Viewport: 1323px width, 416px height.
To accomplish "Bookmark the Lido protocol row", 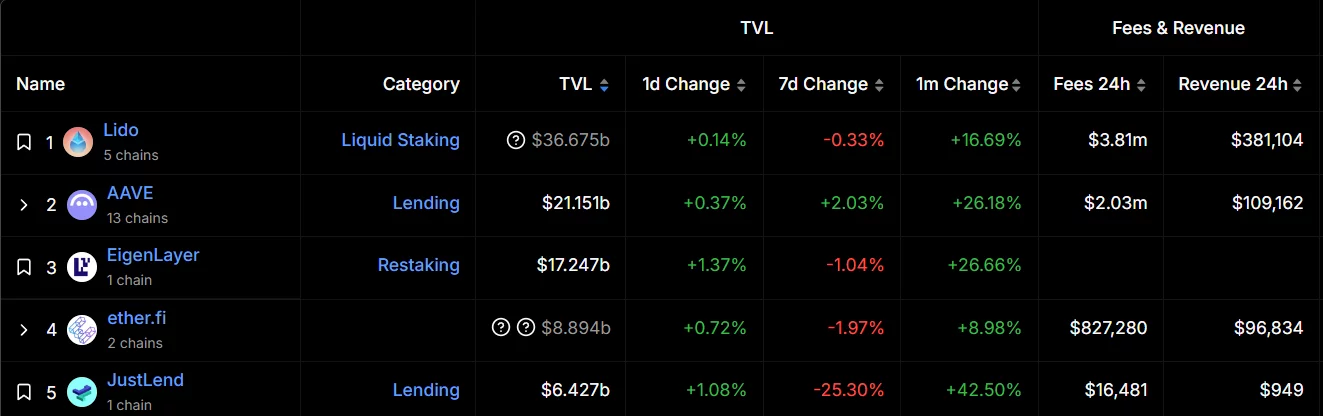I will [24, 142].
